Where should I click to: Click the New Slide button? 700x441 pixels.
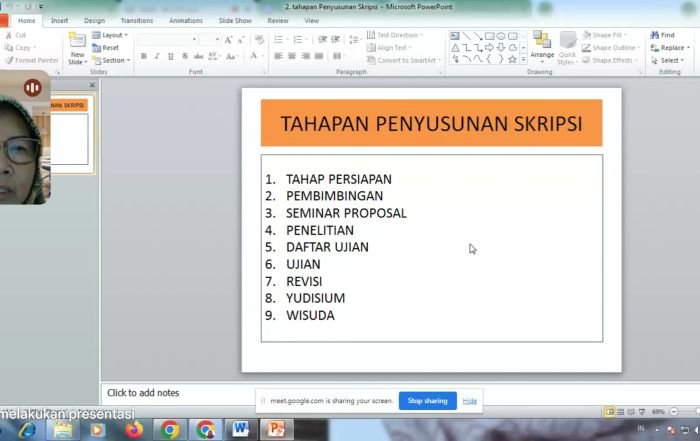(x=77, y=48)
